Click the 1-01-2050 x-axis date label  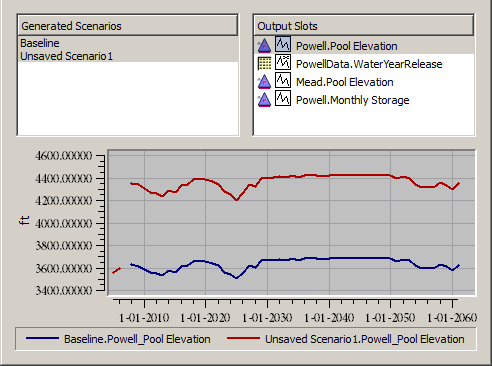pos(390,318)
